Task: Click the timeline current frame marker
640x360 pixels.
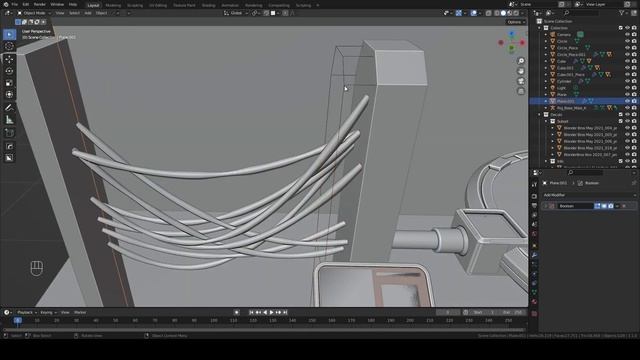Action: click(18, 320)
